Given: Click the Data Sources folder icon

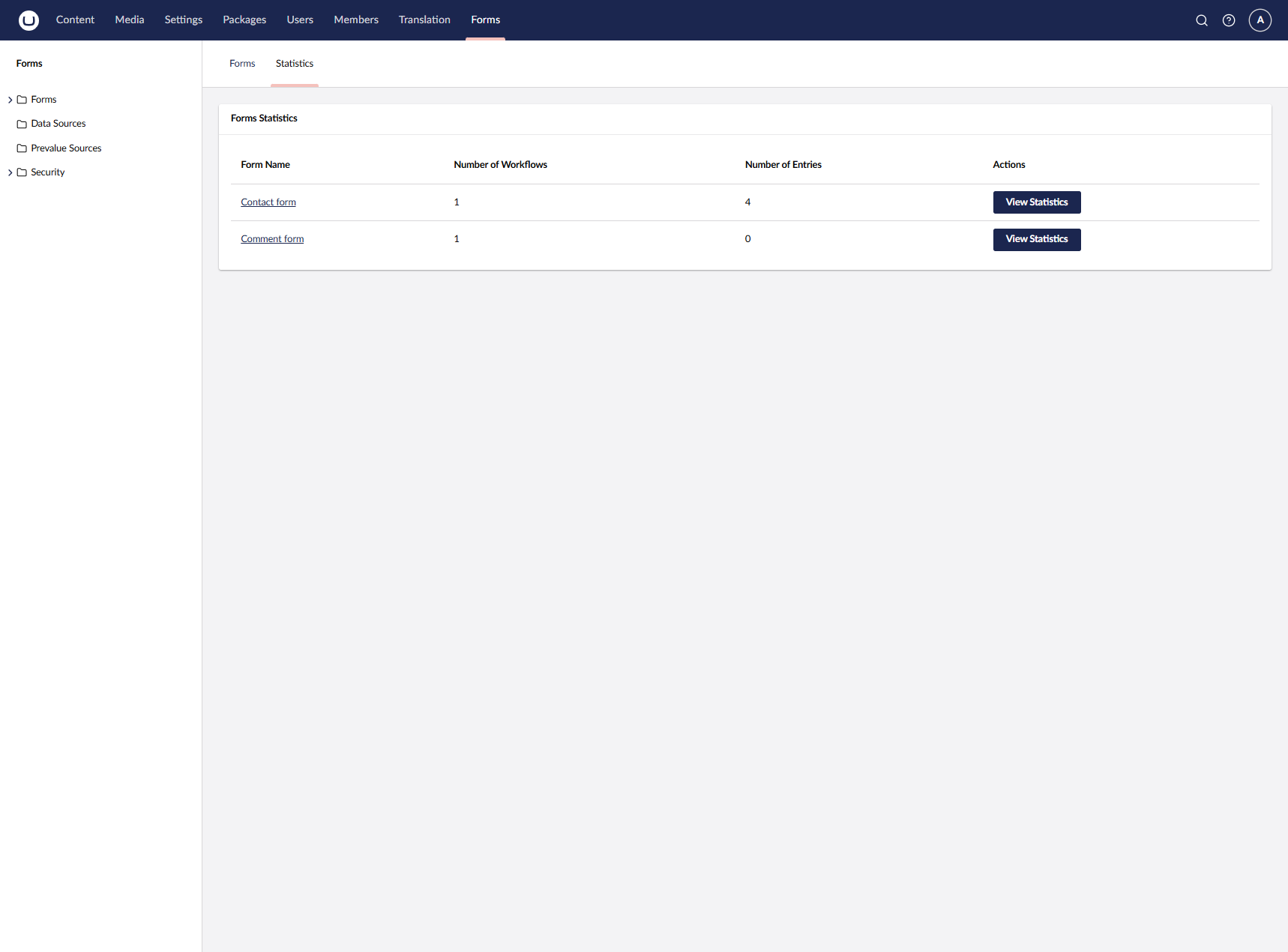Looking at the screenshot, I should 22,124.
